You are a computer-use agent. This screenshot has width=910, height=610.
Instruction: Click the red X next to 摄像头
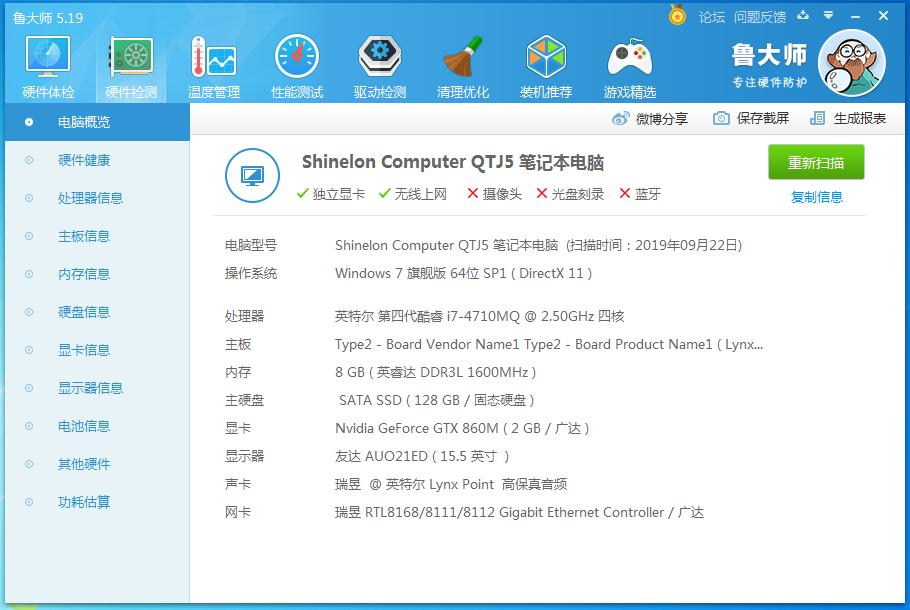click(x=475, y=194)
